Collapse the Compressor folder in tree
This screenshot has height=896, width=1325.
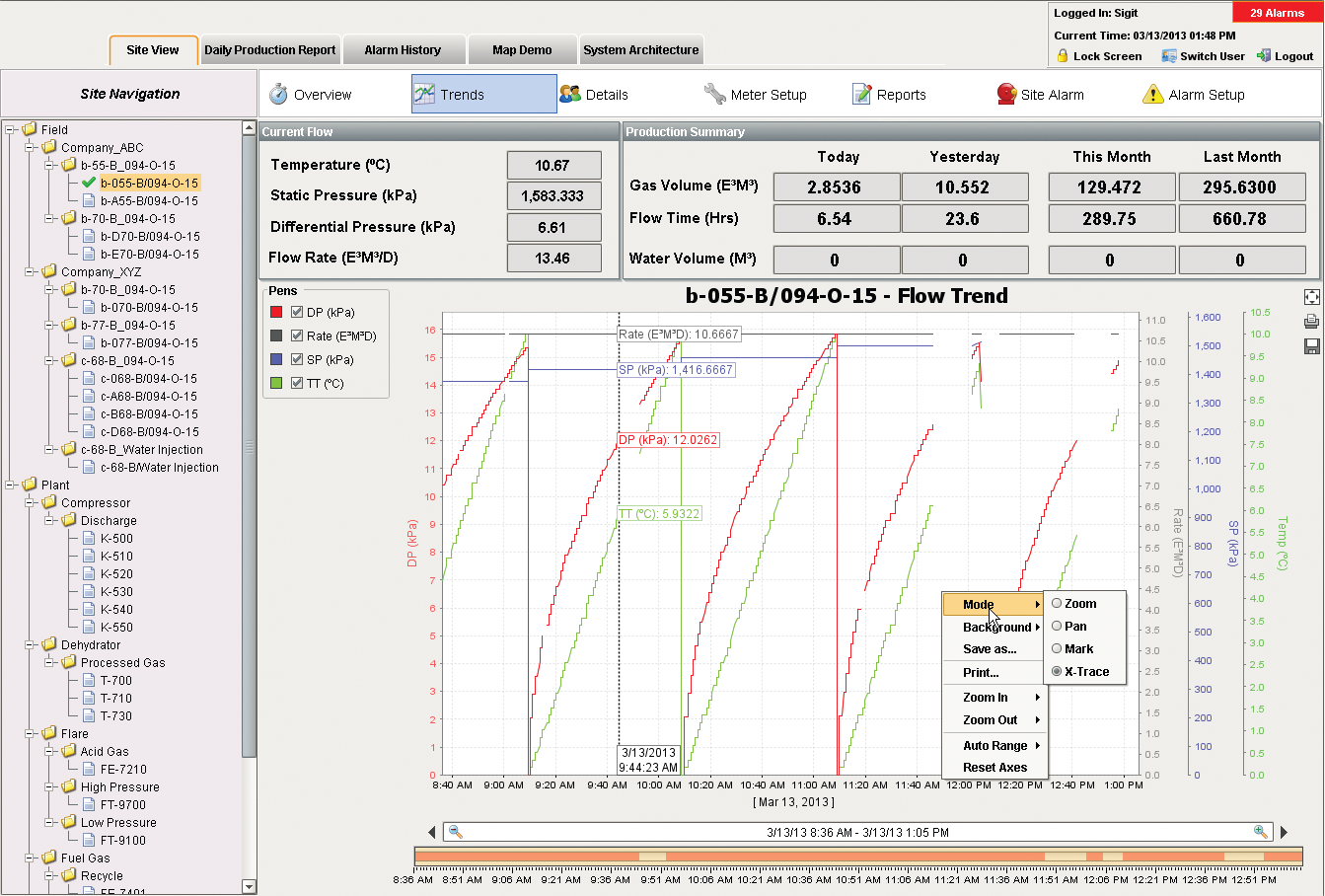[30, 502]
